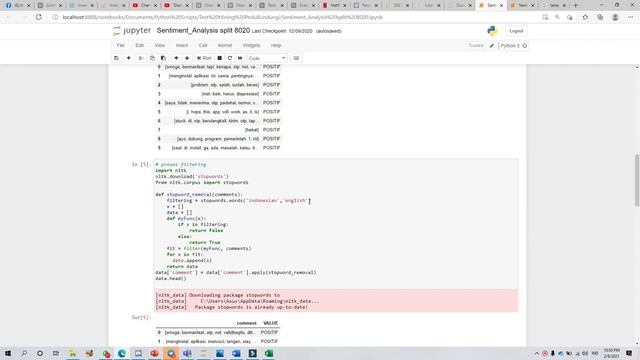Screen dimensions: 640x360
Task: Click inside the In [5] code cell
Action: click(336, 223)
